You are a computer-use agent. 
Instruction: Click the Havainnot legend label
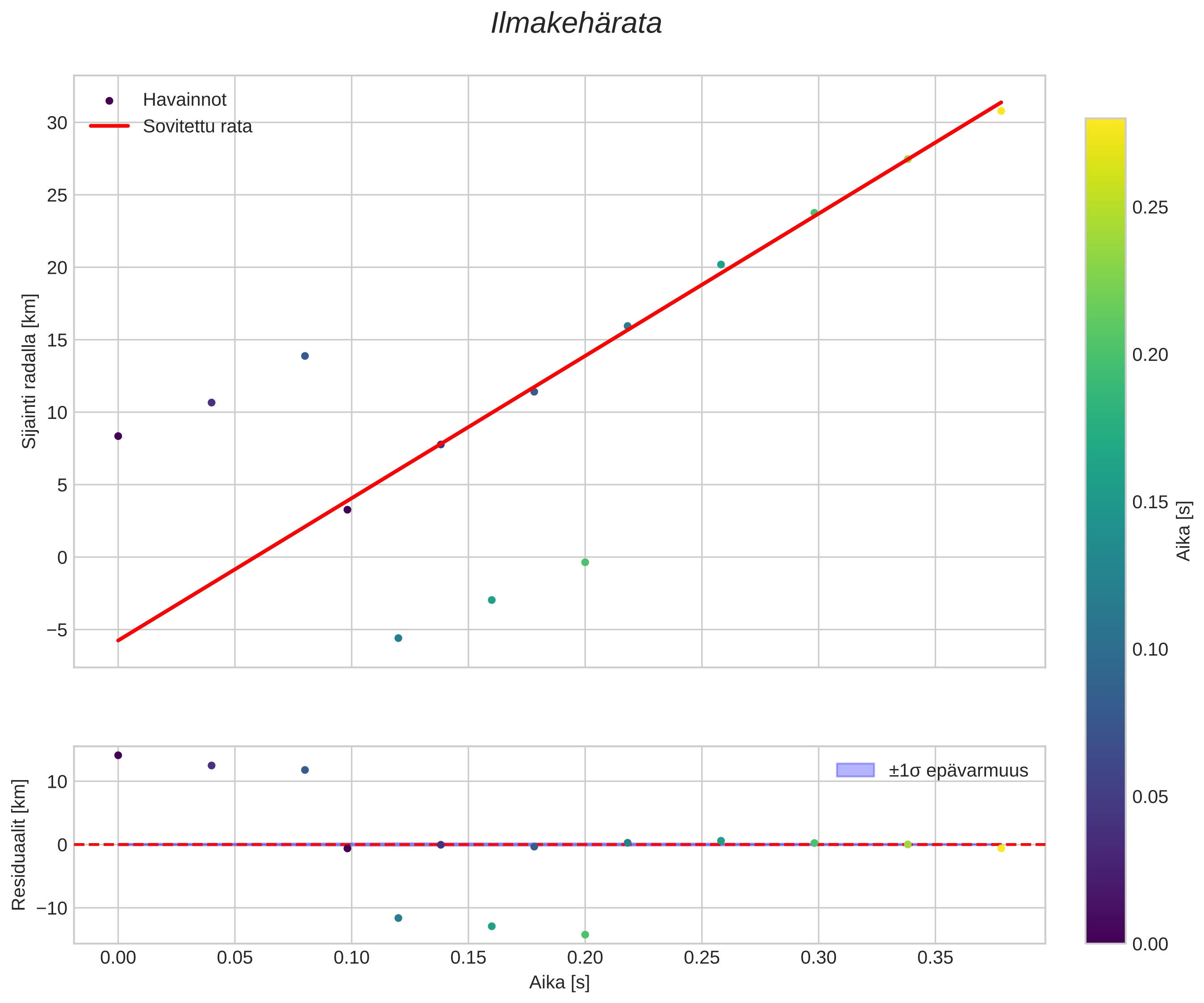coord(184,100)
